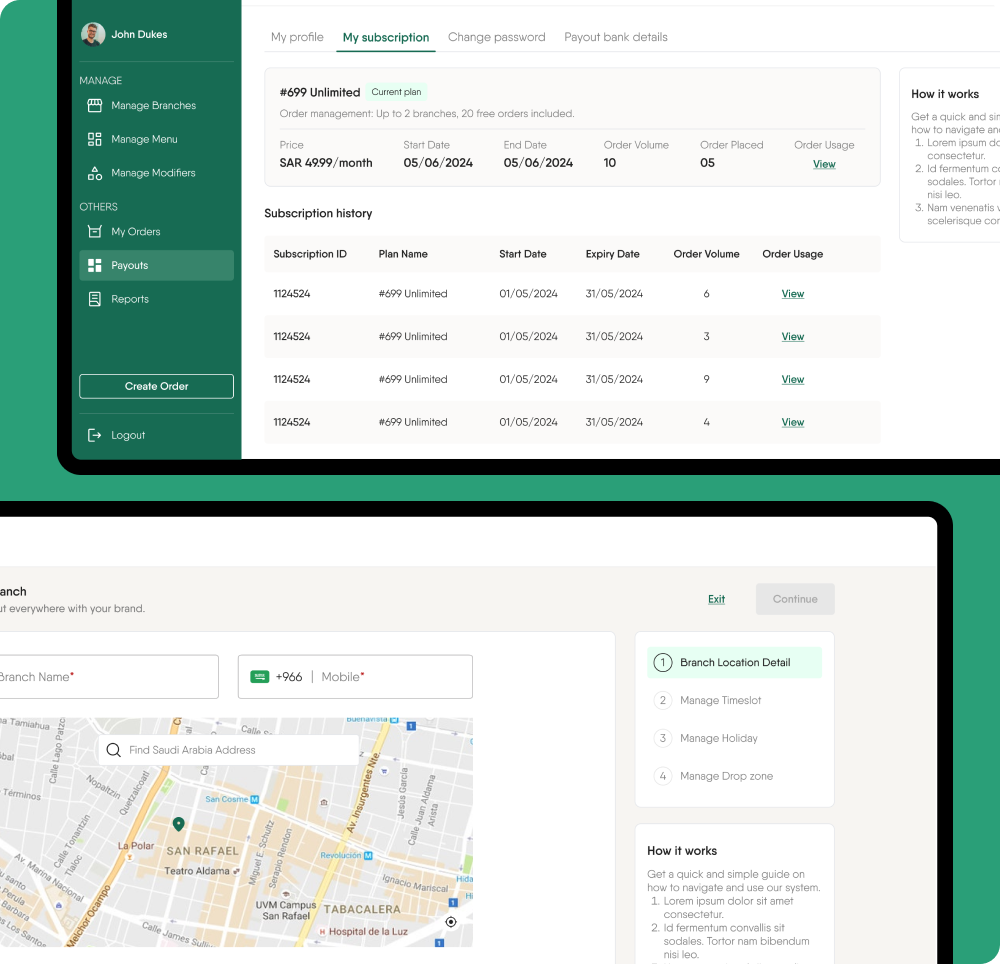Click John Dukes profile avatar
The width and height of the screenshot is (1000, 964).
pyautogui.click(x=93, y=34)
